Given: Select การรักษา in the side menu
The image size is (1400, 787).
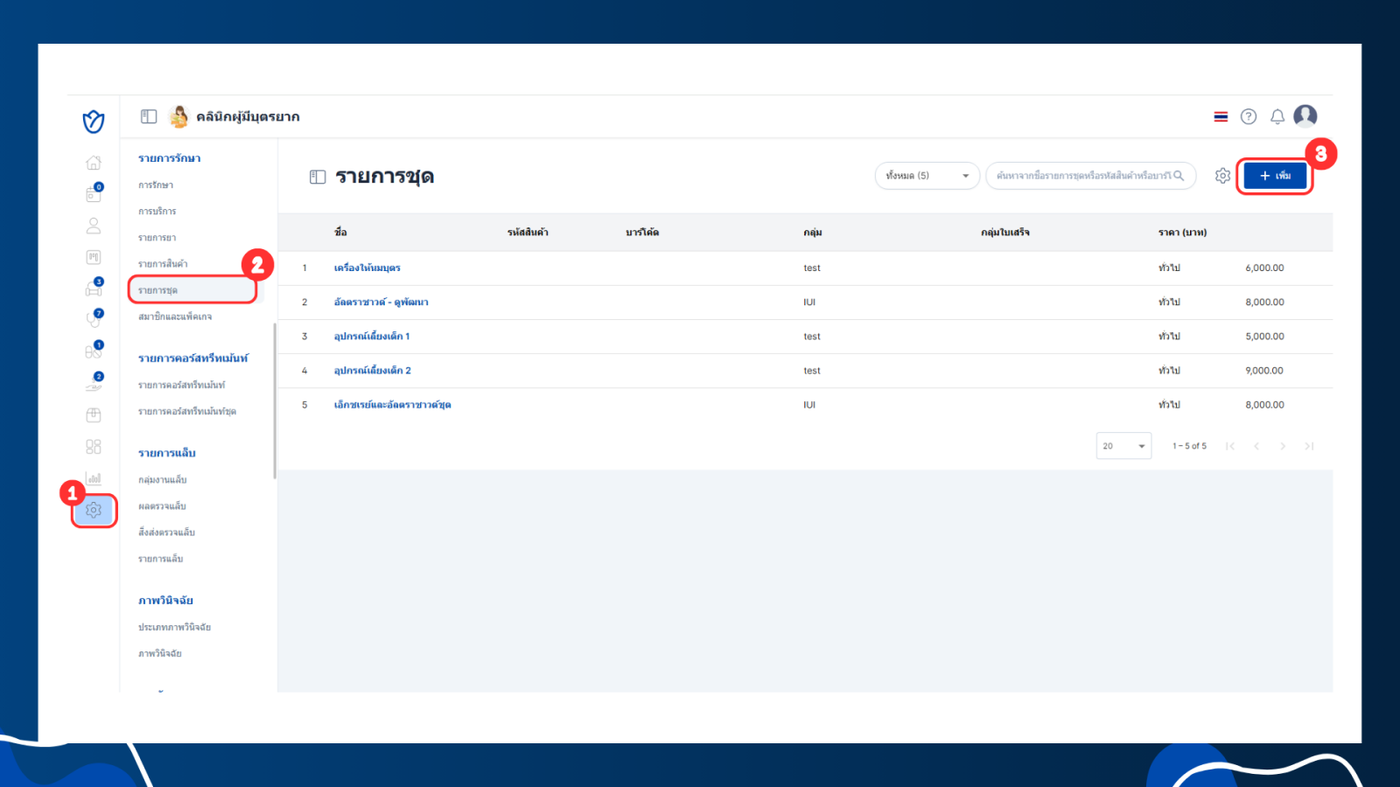Looking at the screenshot, I should coord(156,185).
